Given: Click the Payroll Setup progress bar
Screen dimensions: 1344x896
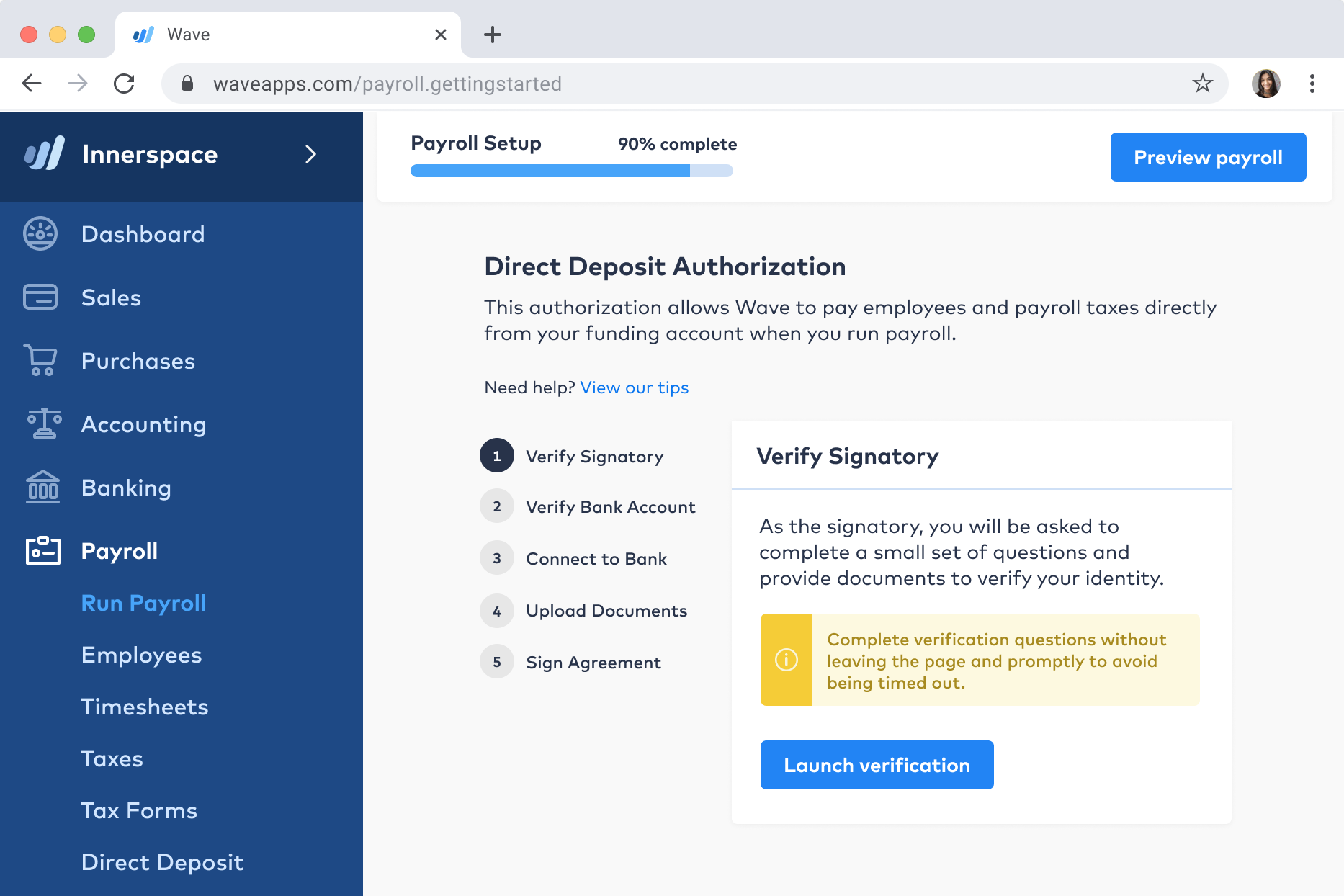Looking at the screenshot, I should 572,171.
